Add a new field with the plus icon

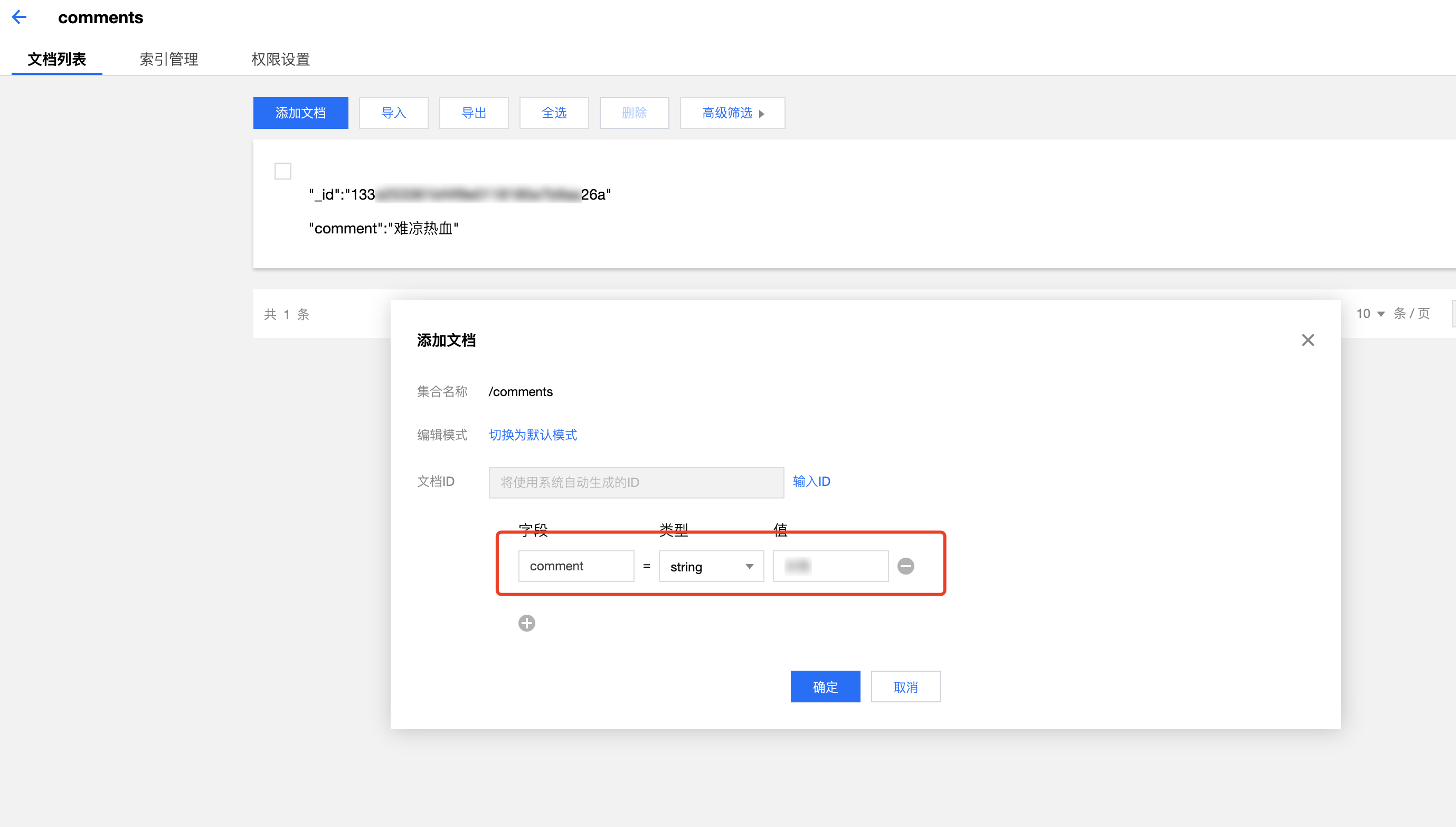tap(526, 623)
